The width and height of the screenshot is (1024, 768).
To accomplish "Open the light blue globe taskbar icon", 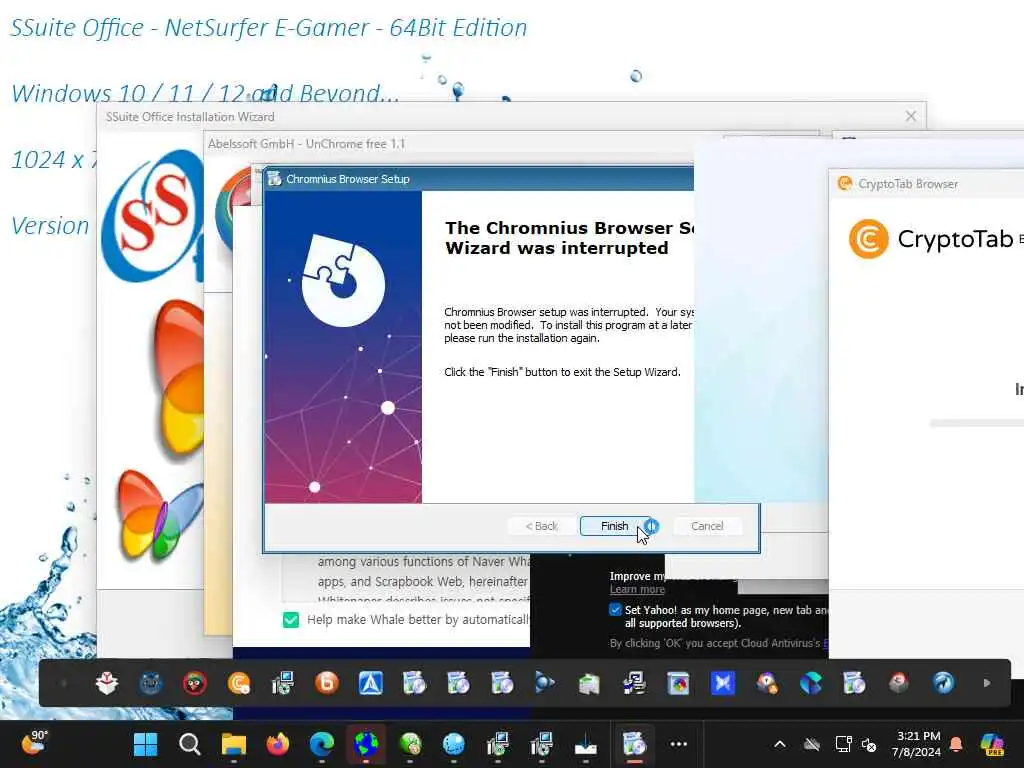I will pyautogui.click(x=454, y=744).
